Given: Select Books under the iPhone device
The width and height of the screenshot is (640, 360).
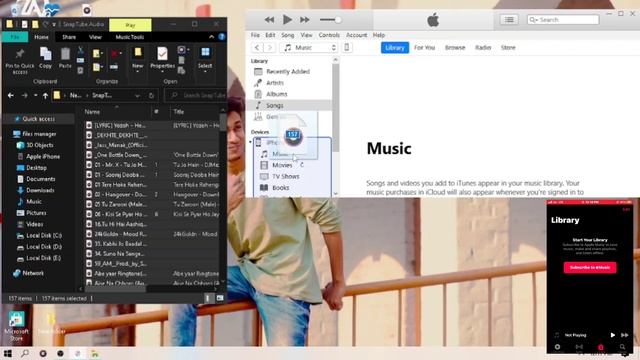Looking at the screenshot, I should click(280, 188).
